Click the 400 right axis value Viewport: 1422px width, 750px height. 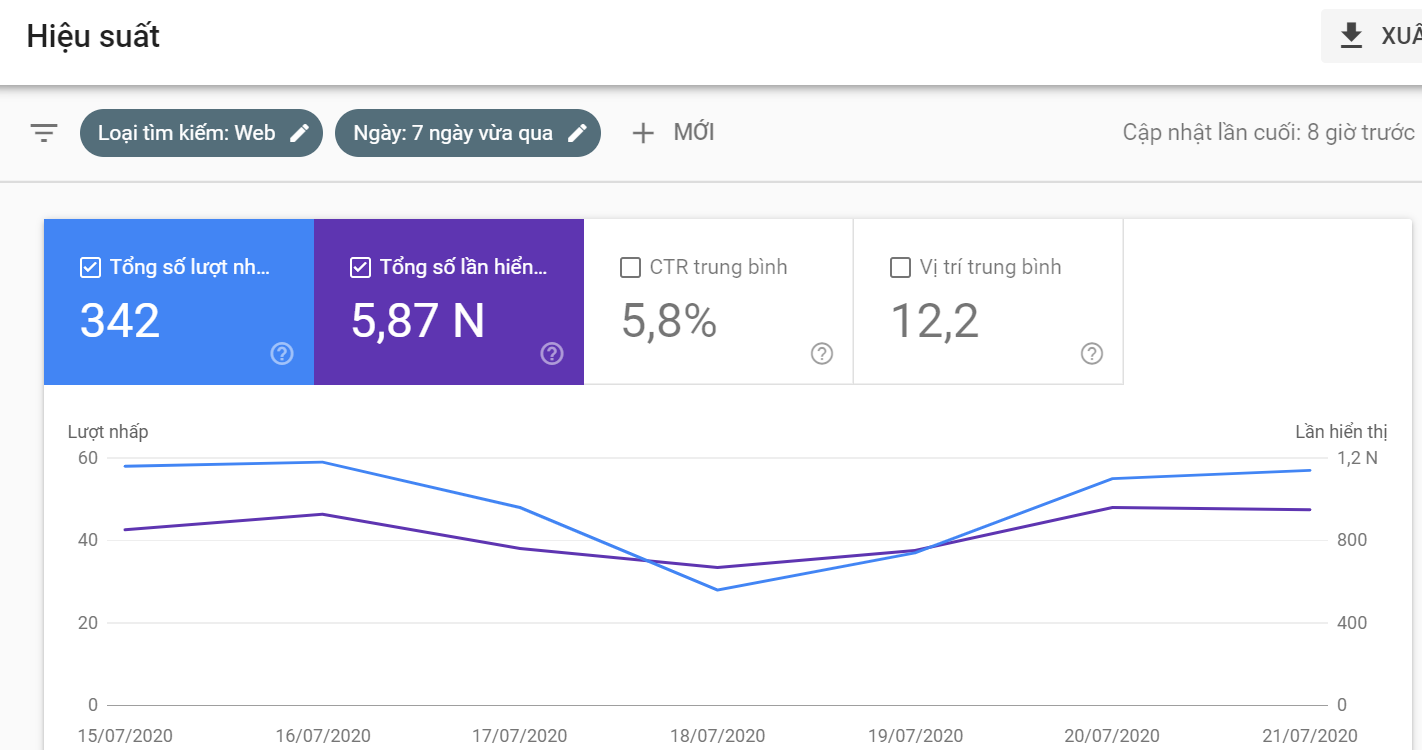click(1352, 623)
